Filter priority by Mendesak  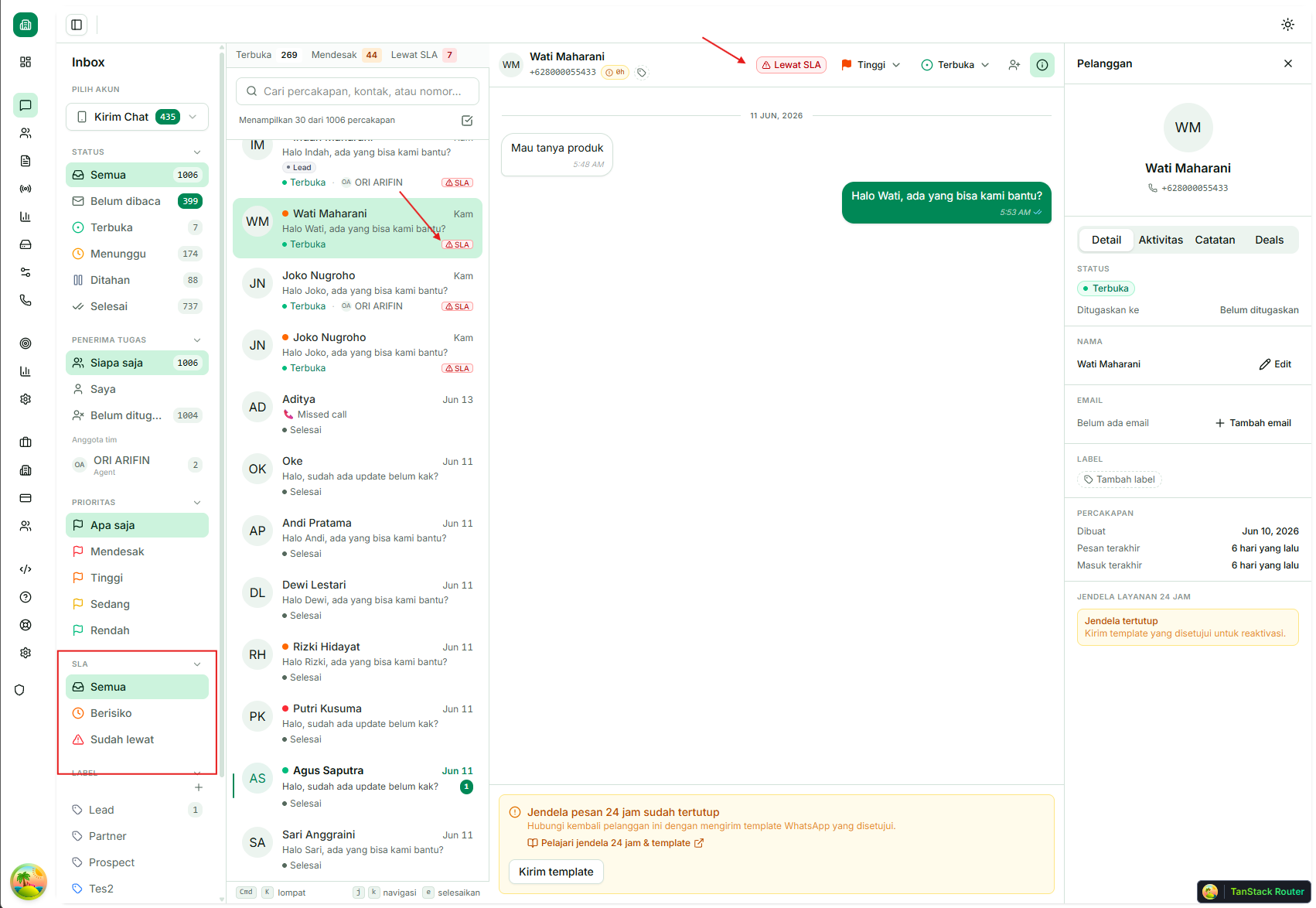(138, 551)
